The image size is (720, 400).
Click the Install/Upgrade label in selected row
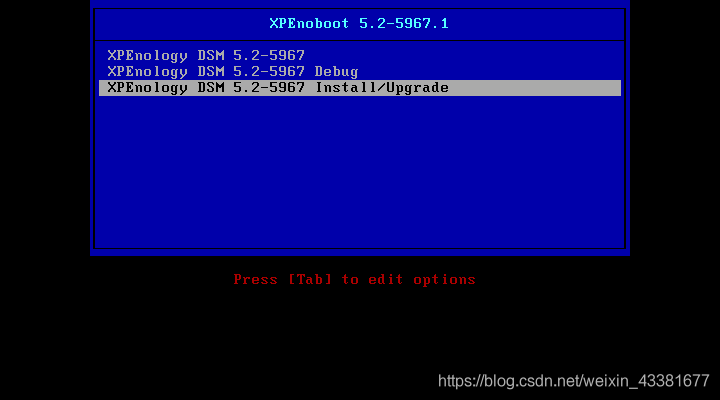(382, 88)
